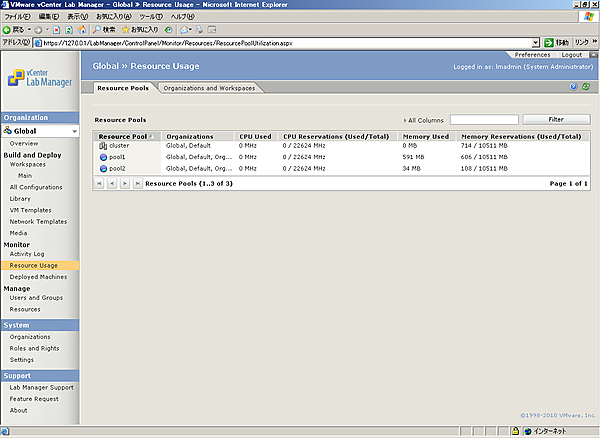Open VM Templates in the sidebar

coord(31,210)
